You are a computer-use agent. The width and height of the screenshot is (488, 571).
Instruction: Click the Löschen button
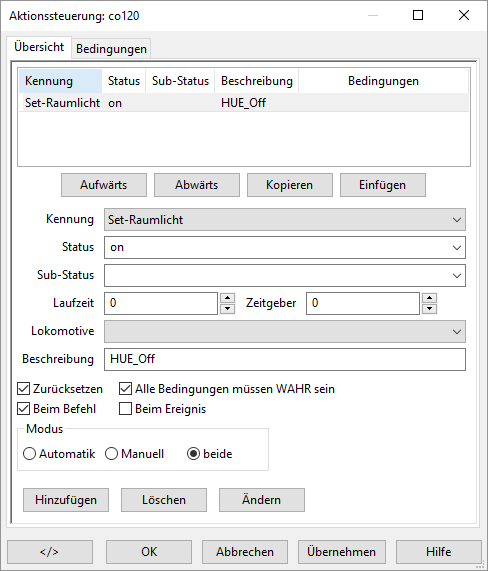[164, 500]
